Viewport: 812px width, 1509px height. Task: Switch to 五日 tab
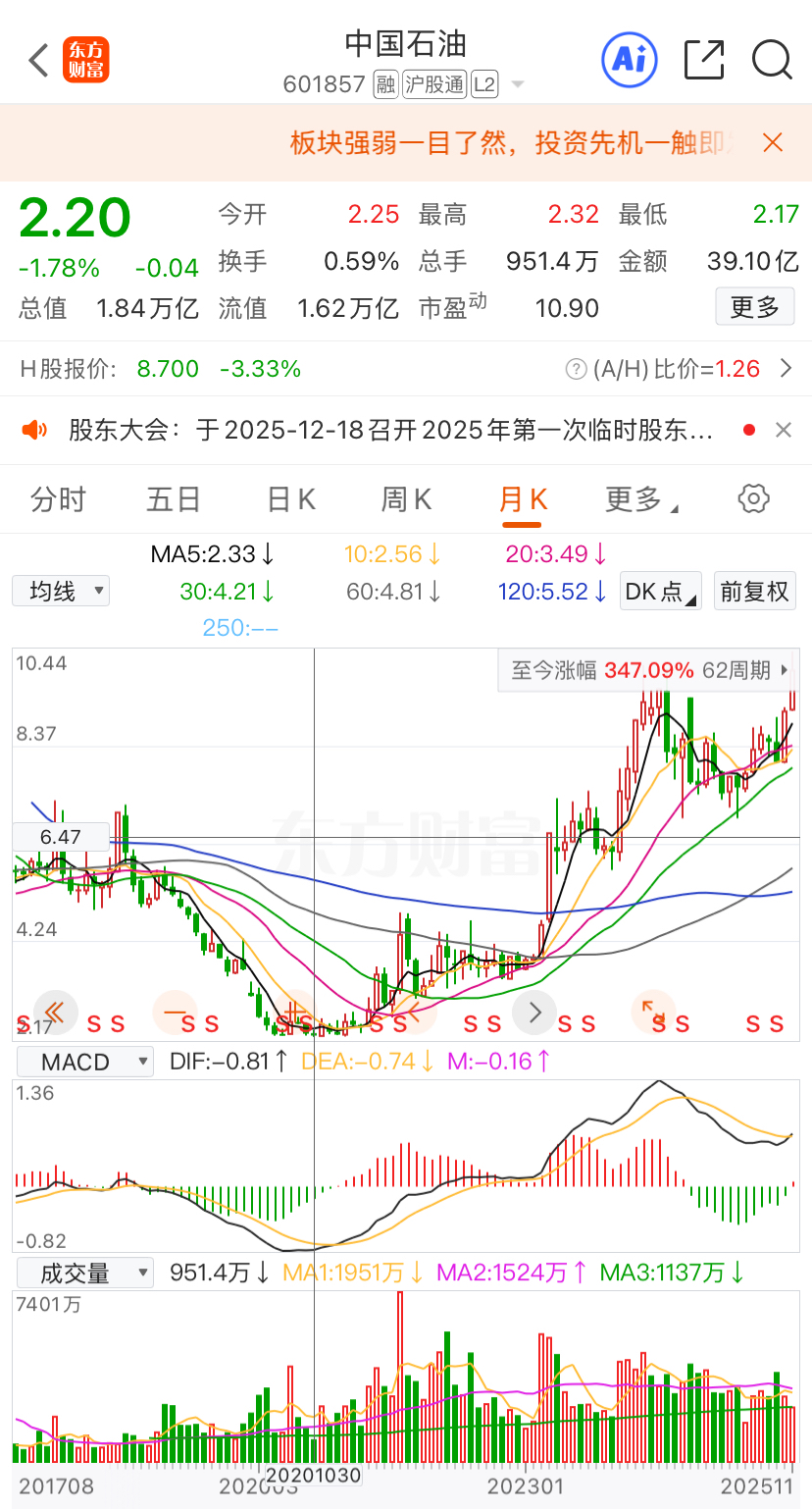click(174, 499)
